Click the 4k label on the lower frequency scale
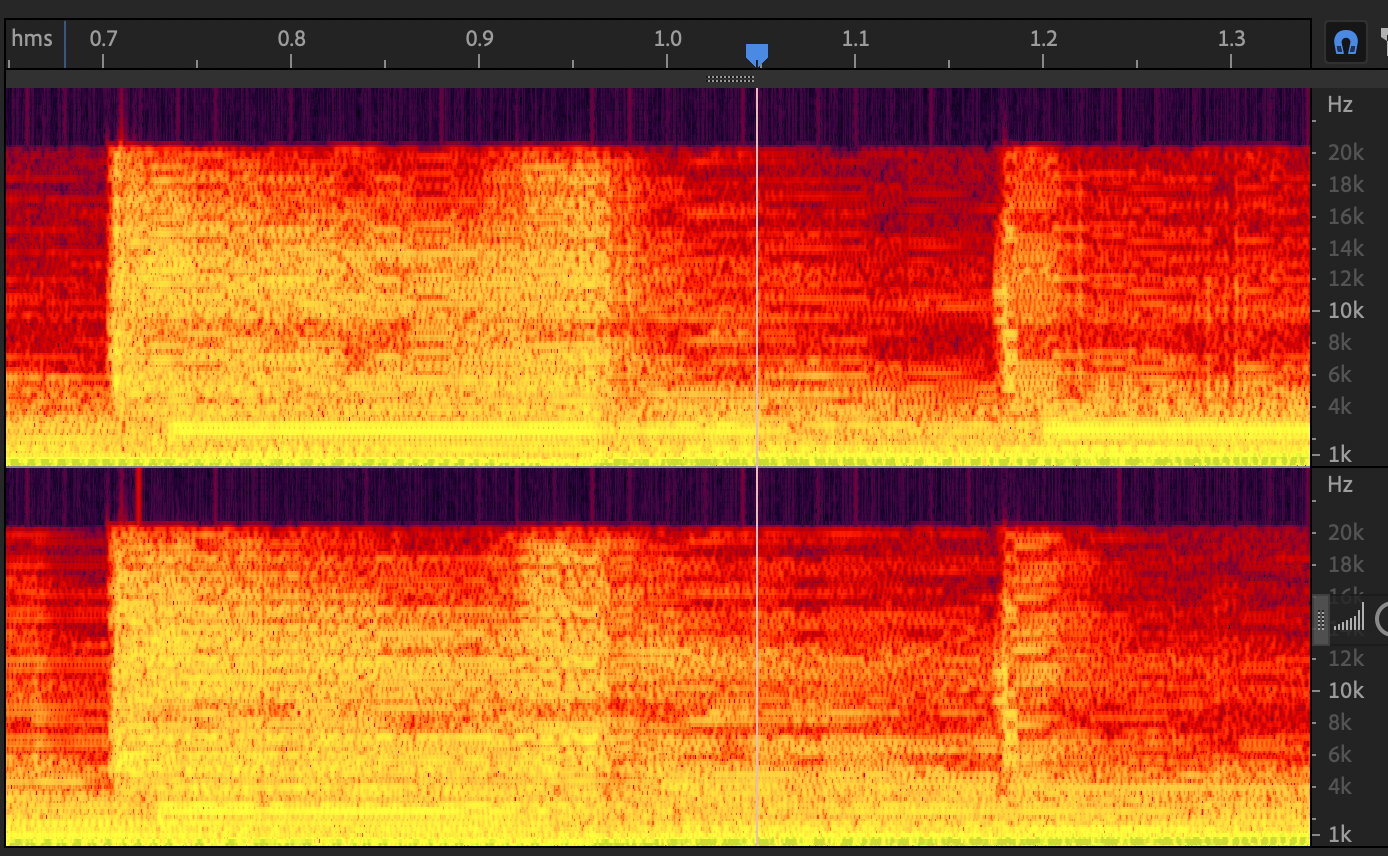Image resolution: width=1388 pixels, height=856 pixels. pos(1339,786)
